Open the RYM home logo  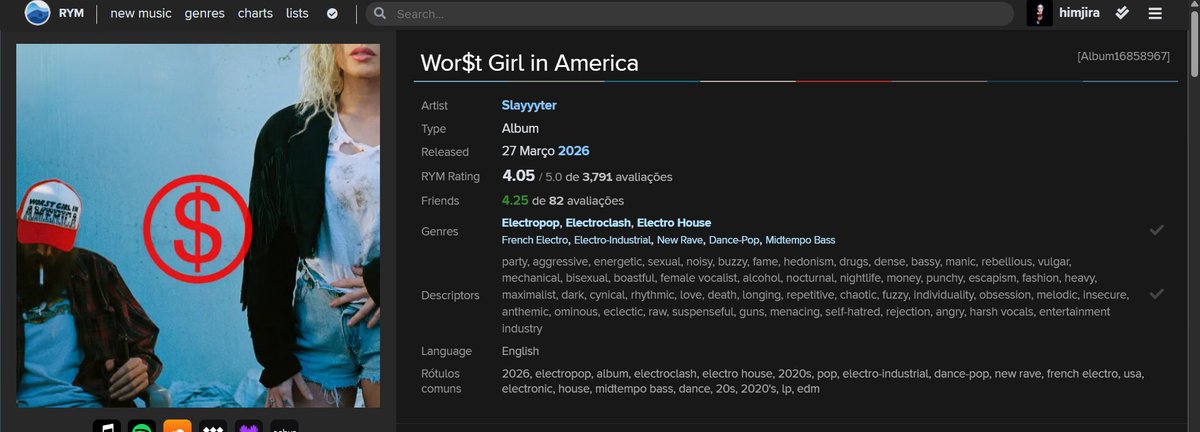[37, 13]
